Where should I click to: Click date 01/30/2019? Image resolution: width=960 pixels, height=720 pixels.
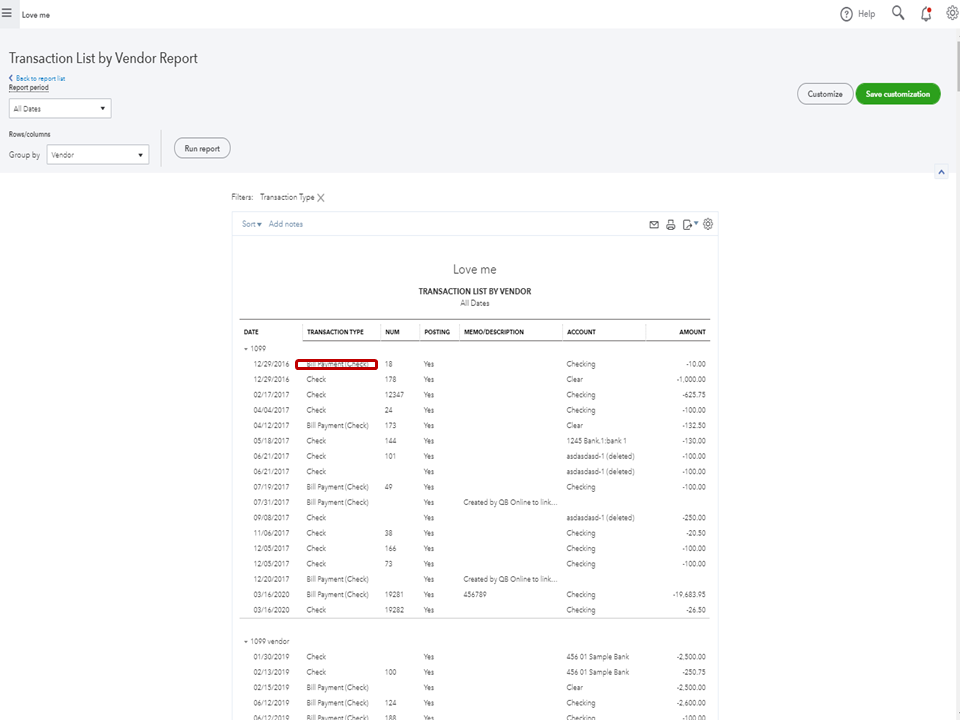coord(271,657)
